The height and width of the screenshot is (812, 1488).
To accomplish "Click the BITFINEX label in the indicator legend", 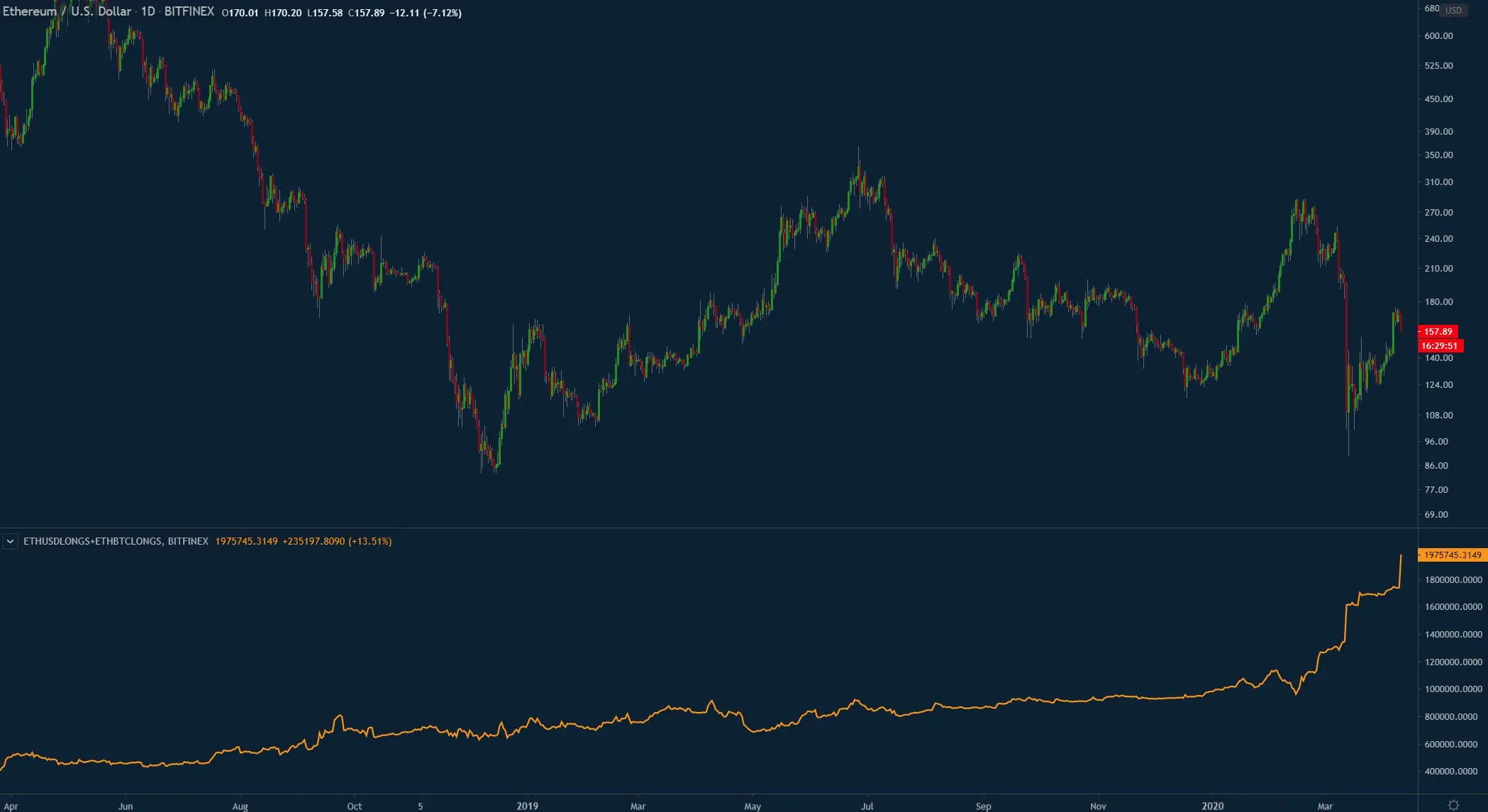I will tap(187, 541).
